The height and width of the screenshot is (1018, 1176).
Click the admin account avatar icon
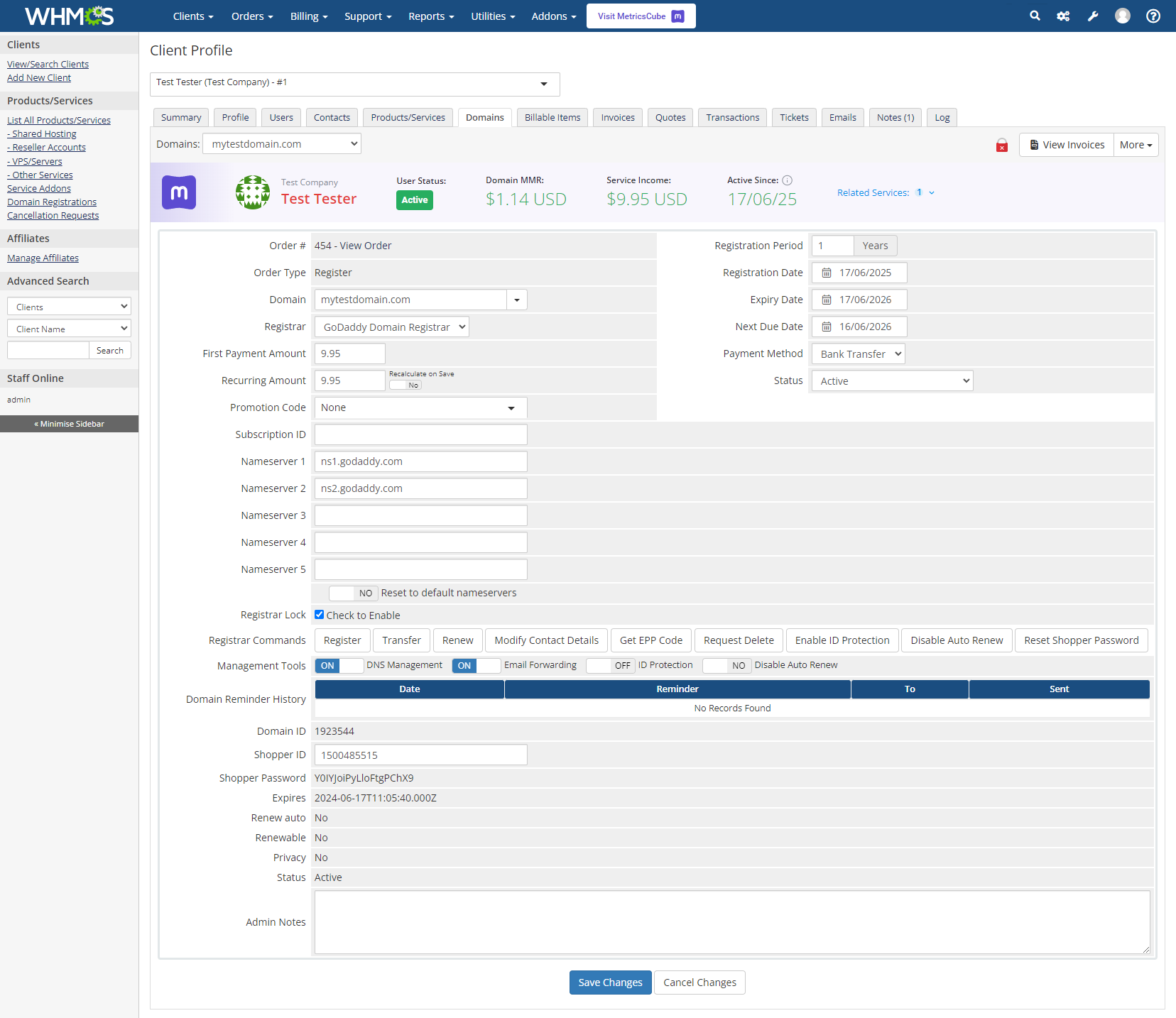(1122, 16)
